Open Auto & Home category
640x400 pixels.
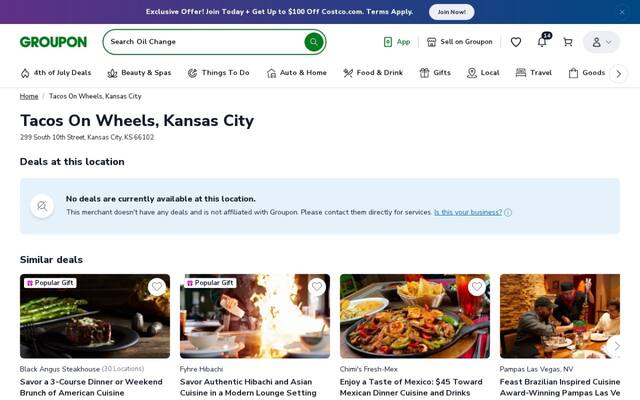[297, 73]
